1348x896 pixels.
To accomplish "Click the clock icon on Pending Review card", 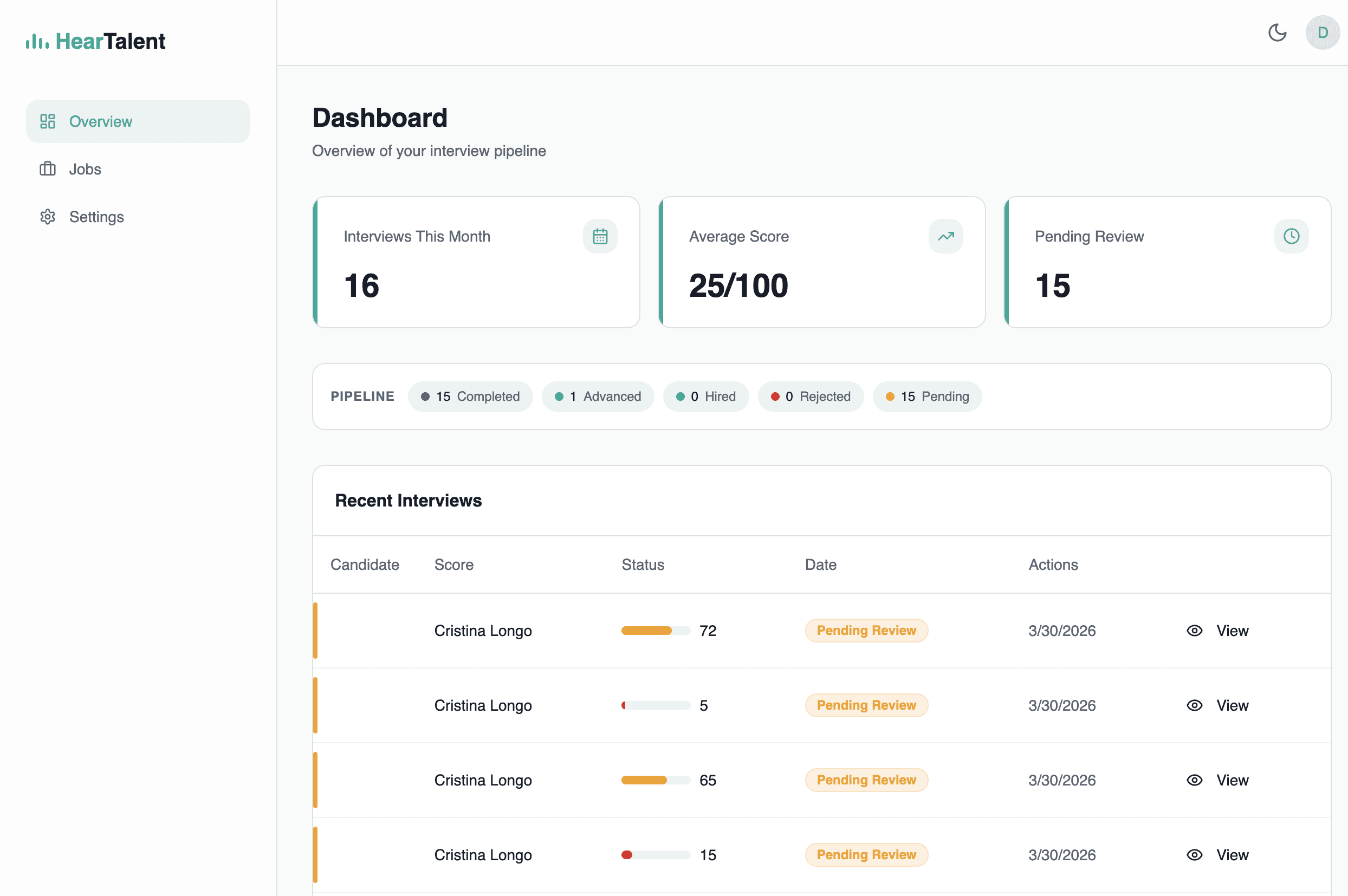I will 1292,236.
